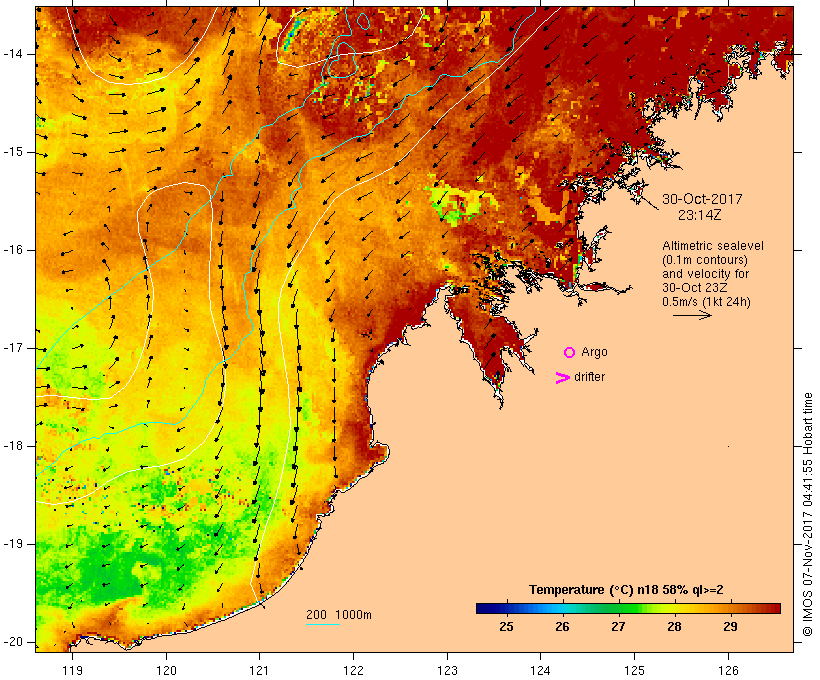Image resolution: width=820 pixels, height=680 pixels.
Task: Click the longitude label 125
Action: 635,671
